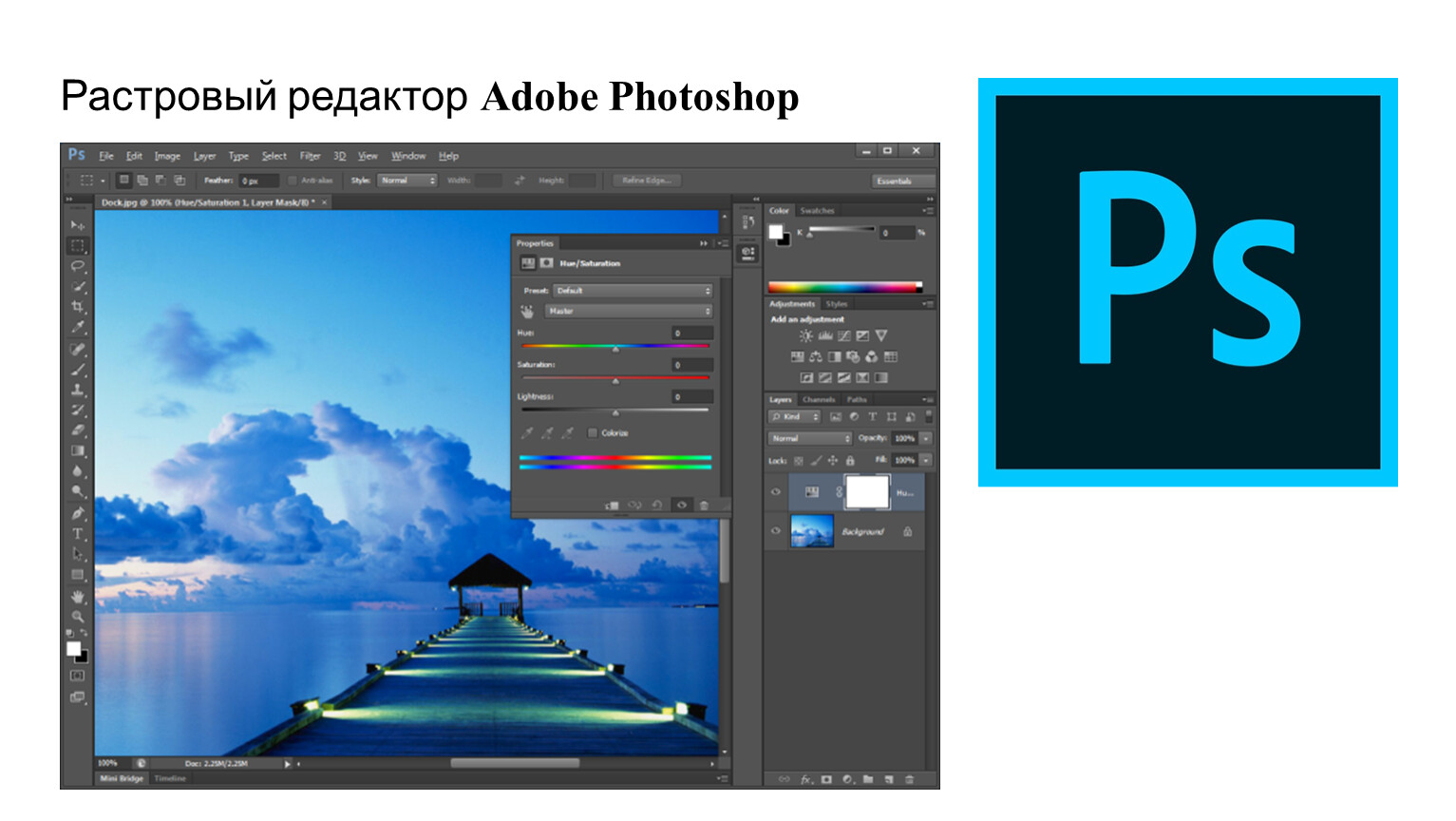
Task: Enable the Colorize checkbox
Action: (x=592, y=432)
